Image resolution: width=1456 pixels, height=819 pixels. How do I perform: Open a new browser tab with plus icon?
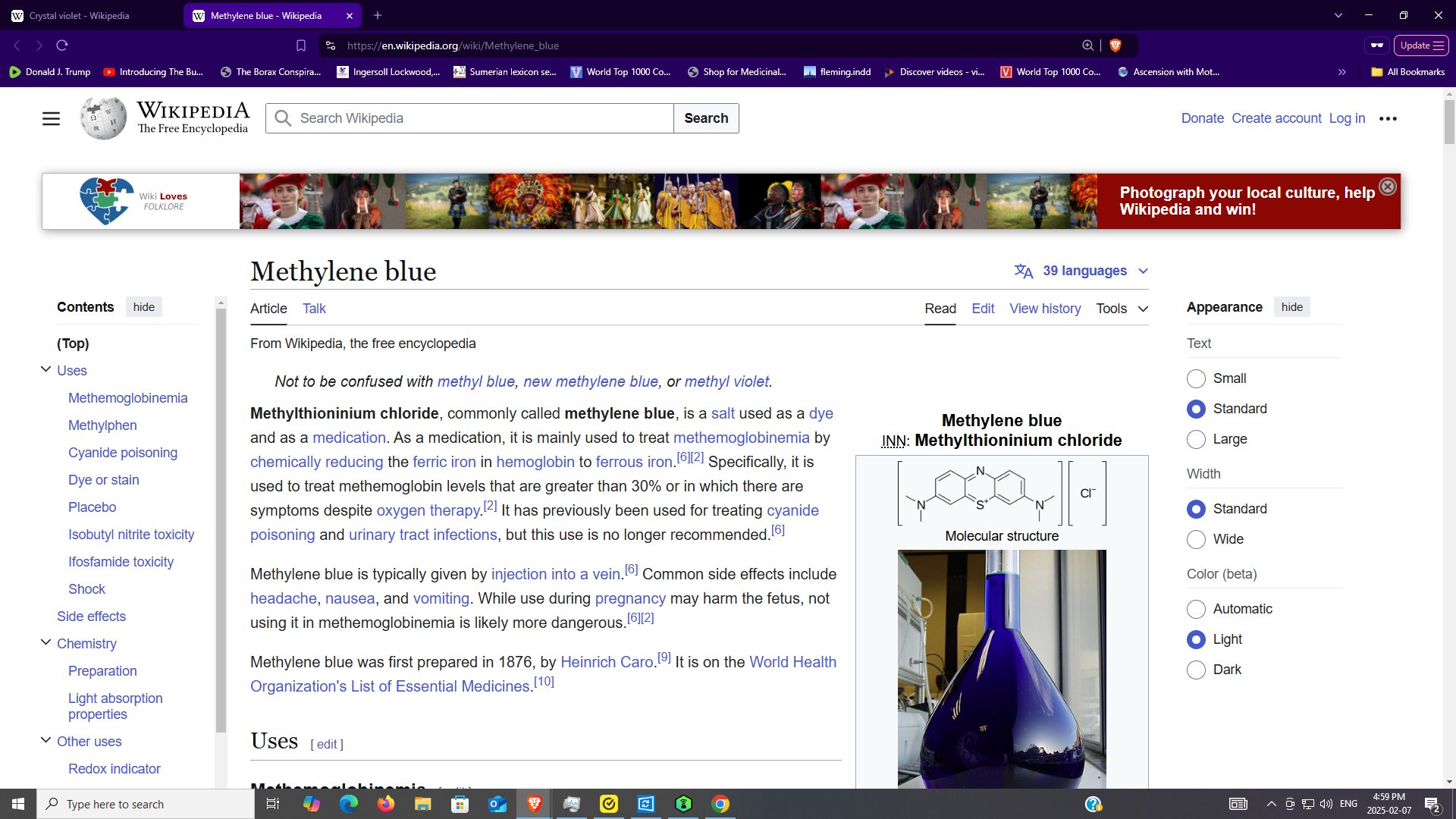[378, 15]
